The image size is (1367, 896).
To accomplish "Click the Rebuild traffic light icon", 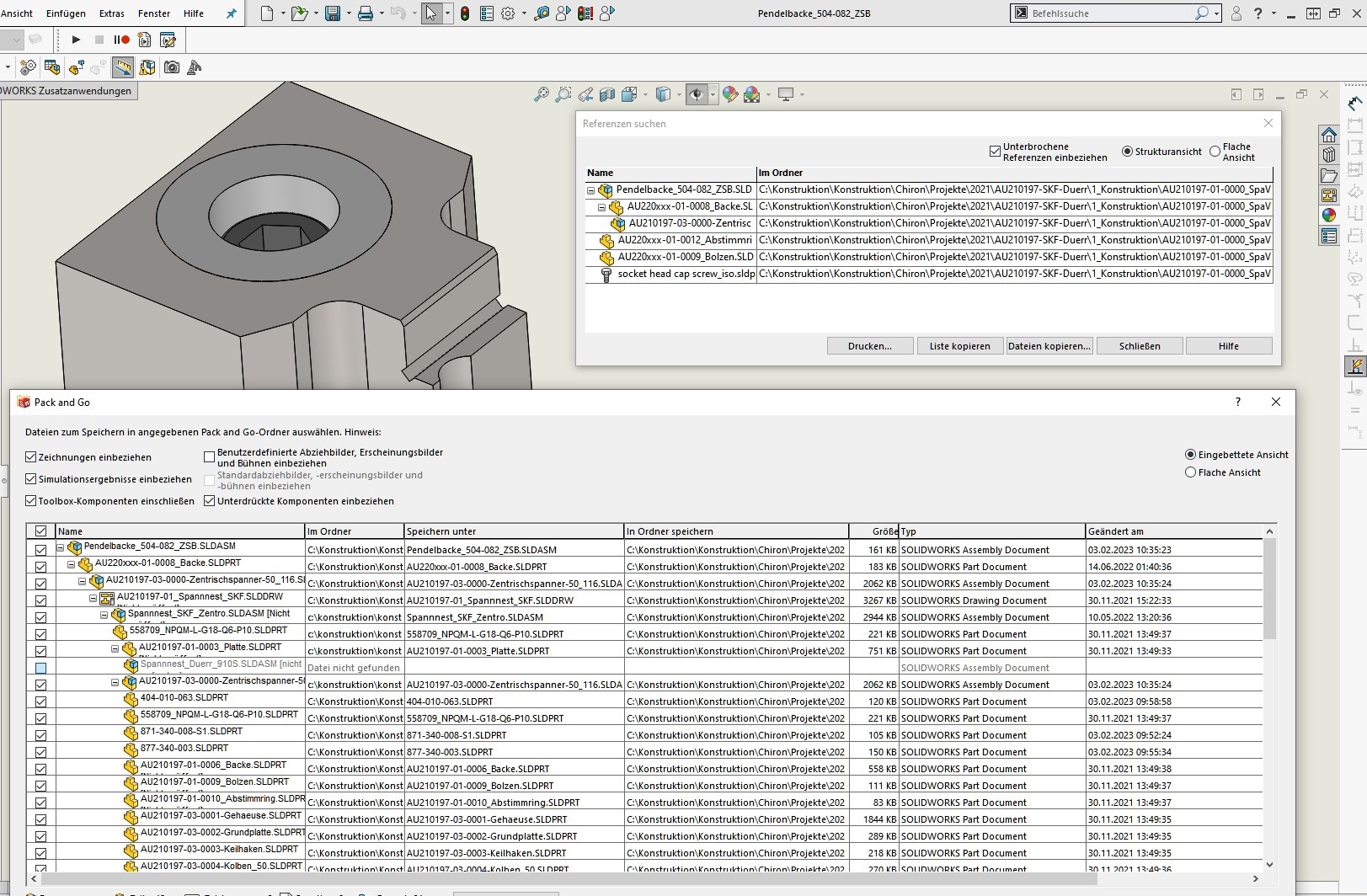I will click(465, 13).
